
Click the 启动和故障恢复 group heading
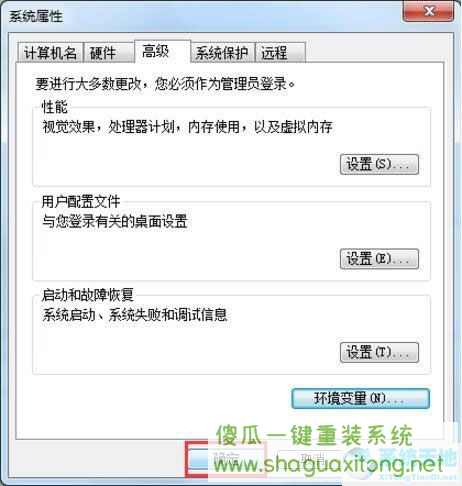87,295
